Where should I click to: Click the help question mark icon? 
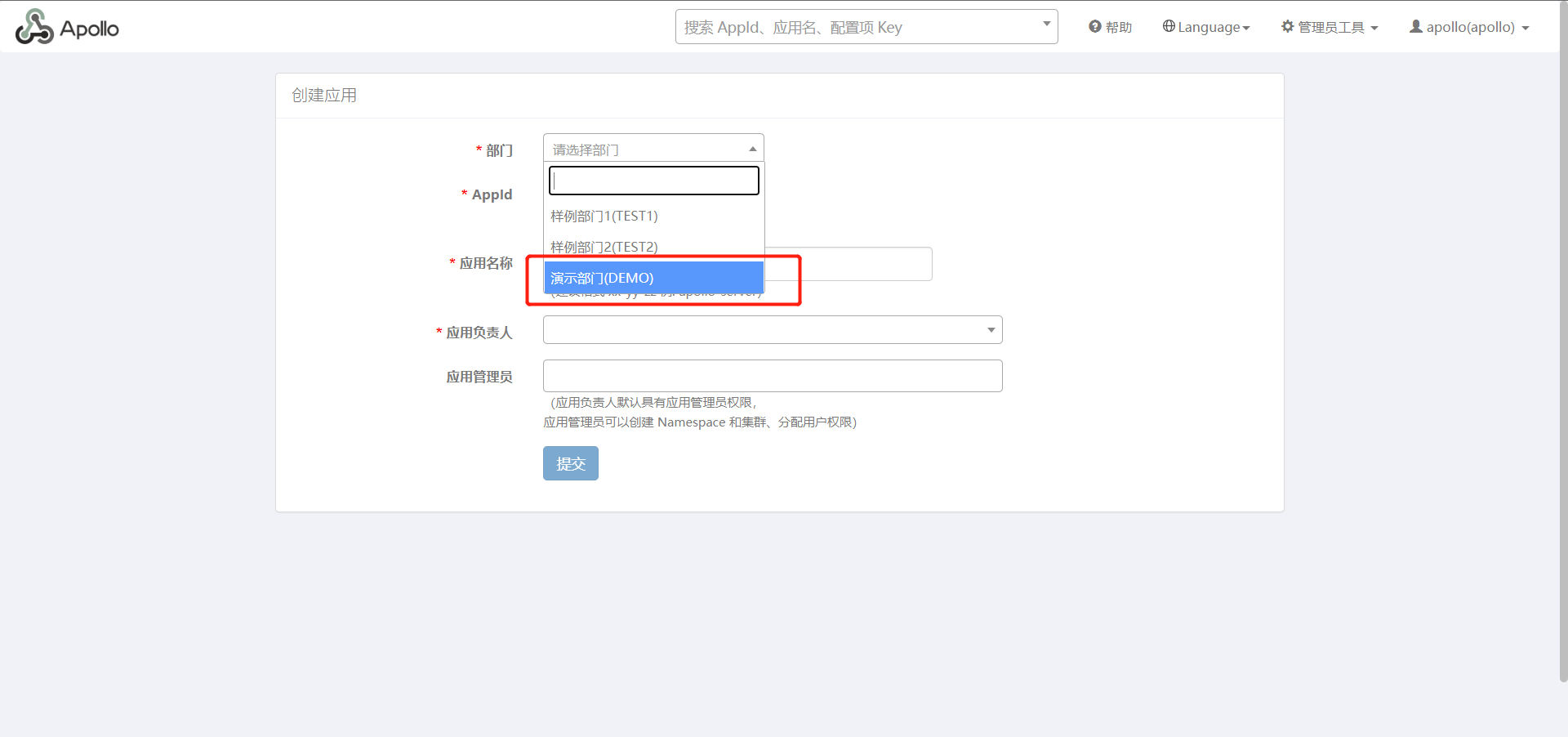pos(1094,27)
